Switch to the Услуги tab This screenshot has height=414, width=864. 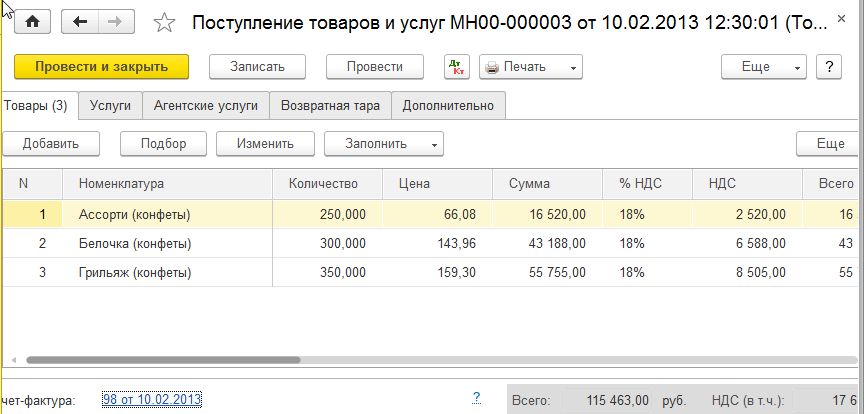pyautogui.click(x=110, y=105)
